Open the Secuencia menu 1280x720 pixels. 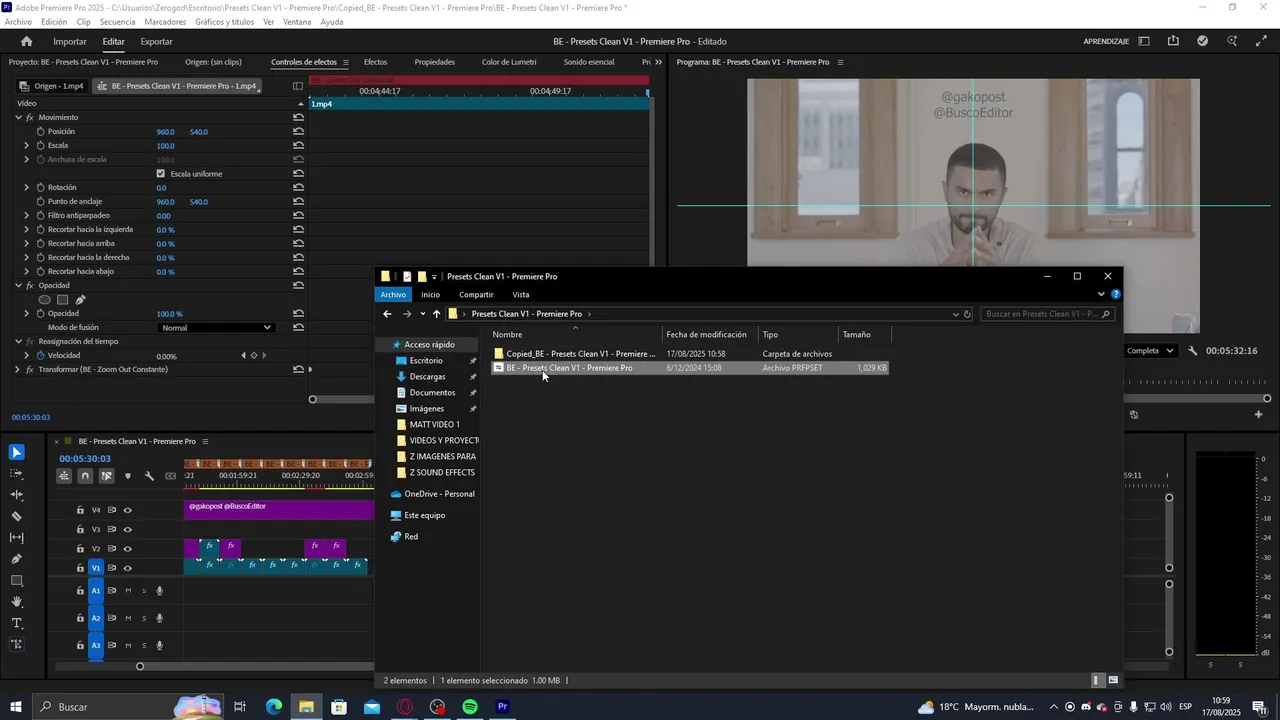pyautogui.click(x=117, y=22)
